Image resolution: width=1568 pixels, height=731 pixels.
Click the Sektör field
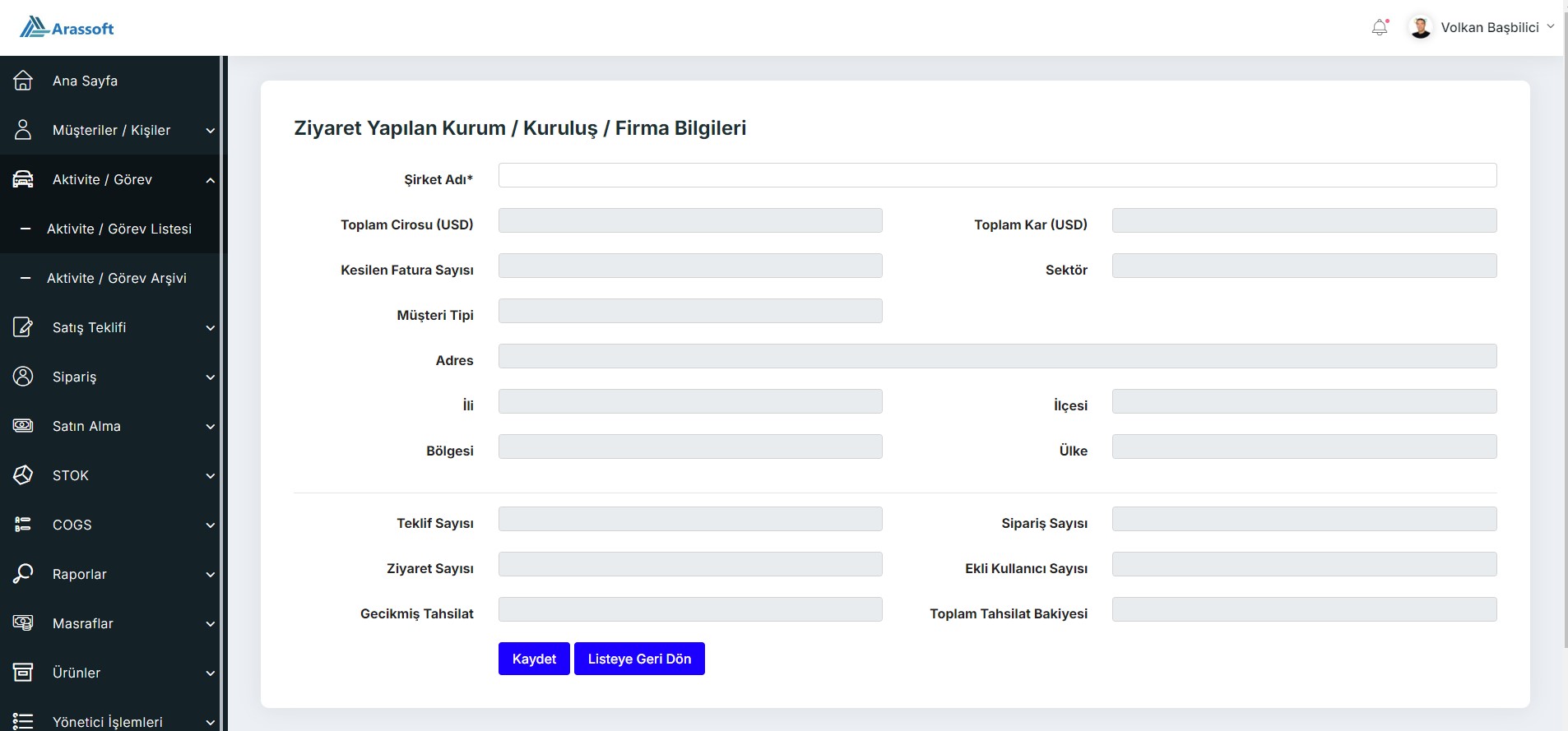[1304, 266]
